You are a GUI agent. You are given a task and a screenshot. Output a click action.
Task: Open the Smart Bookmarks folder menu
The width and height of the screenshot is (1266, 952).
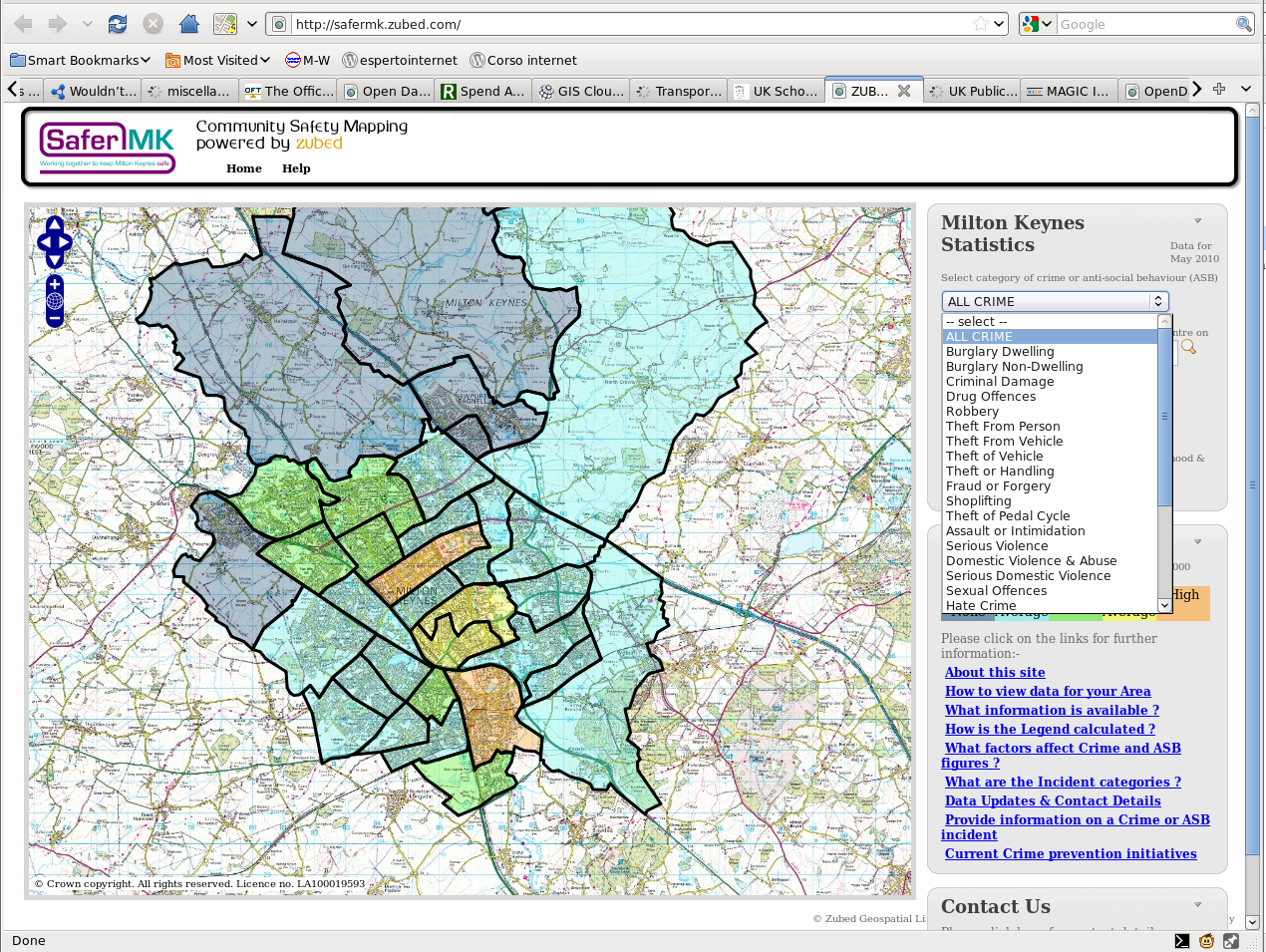click(x=81, y=60)
